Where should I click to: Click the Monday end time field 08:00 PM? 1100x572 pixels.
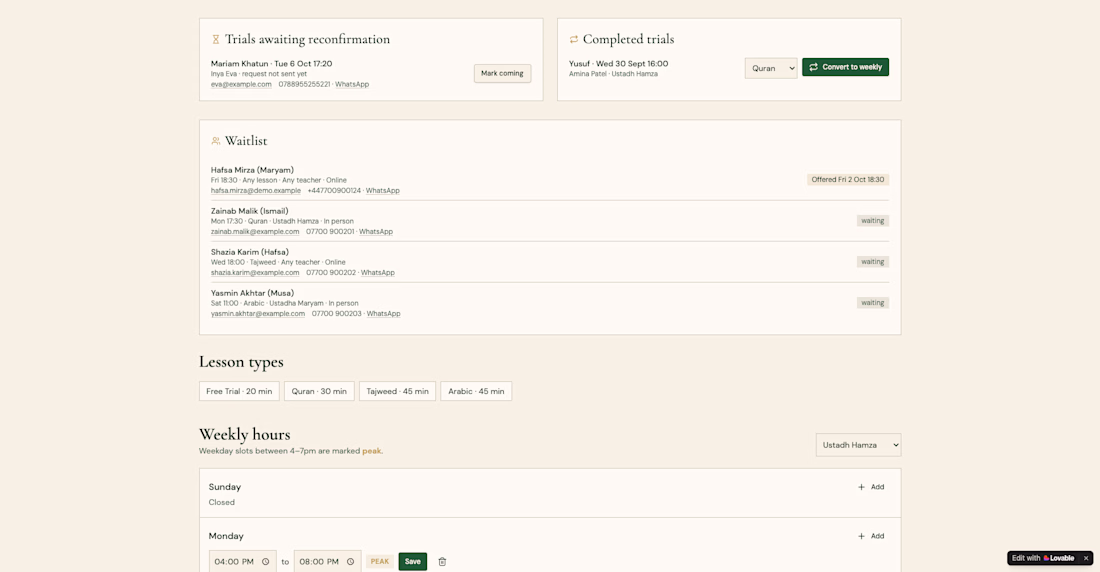tap(328, 561)
